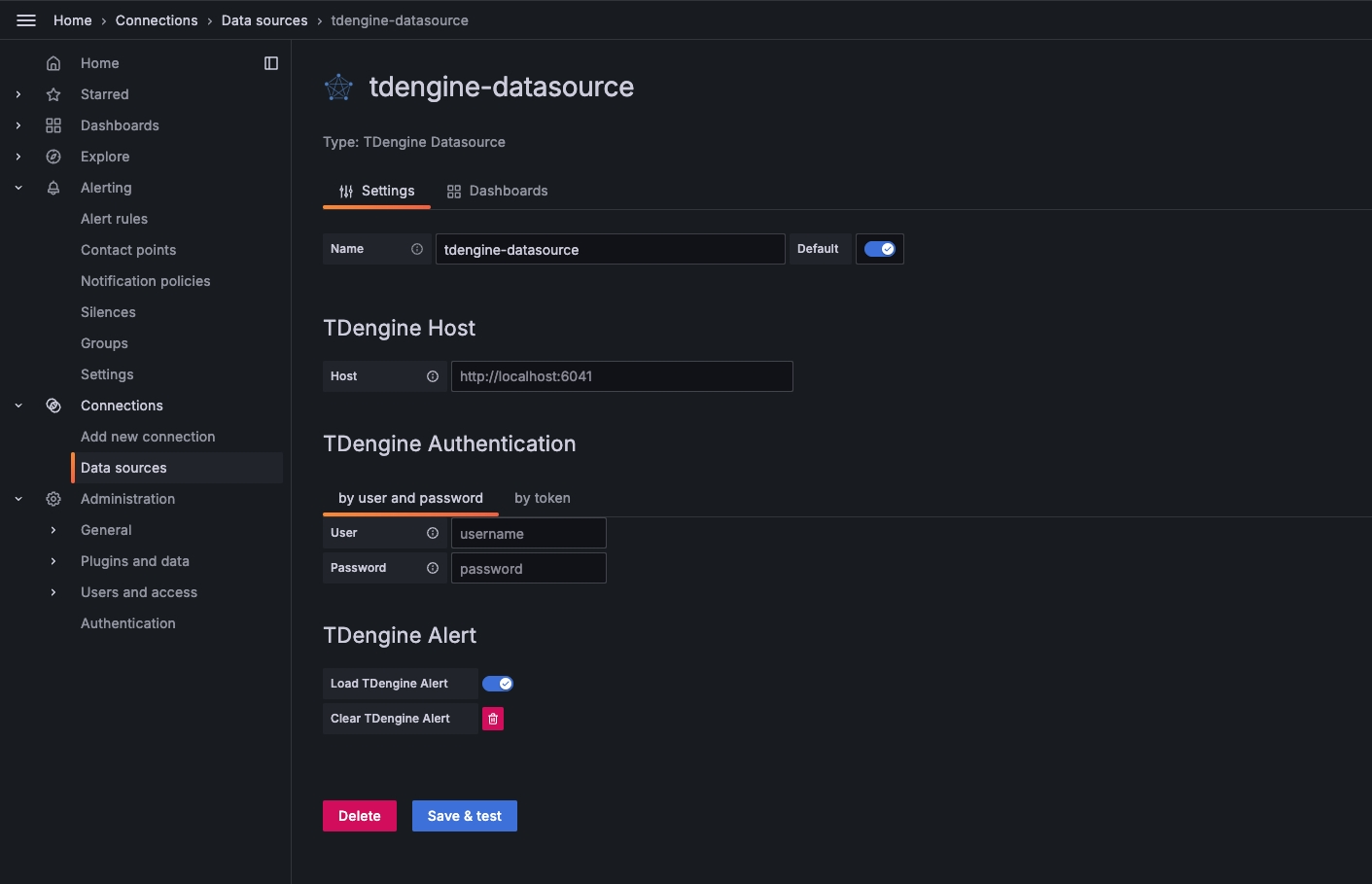
Task: Click the Delete button
Action: pyautogui.click(x=360, y=816)
